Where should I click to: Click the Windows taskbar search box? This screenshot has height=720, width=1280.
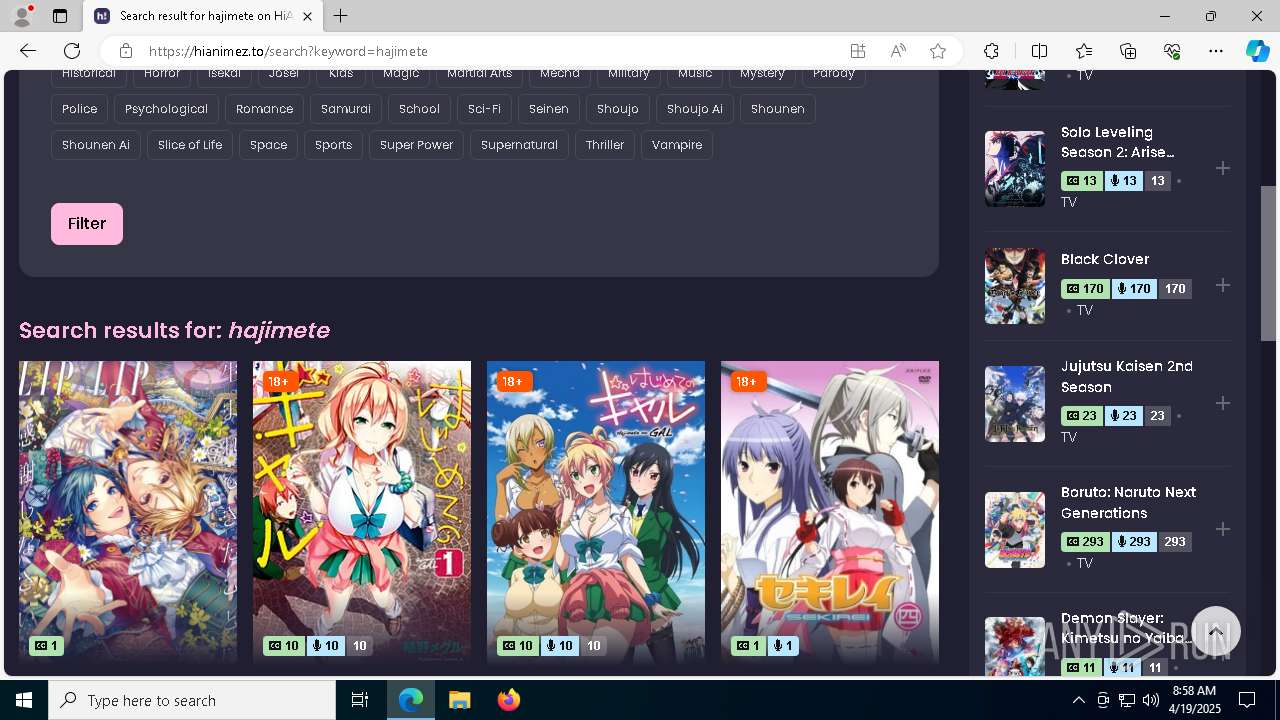[192, 700]
